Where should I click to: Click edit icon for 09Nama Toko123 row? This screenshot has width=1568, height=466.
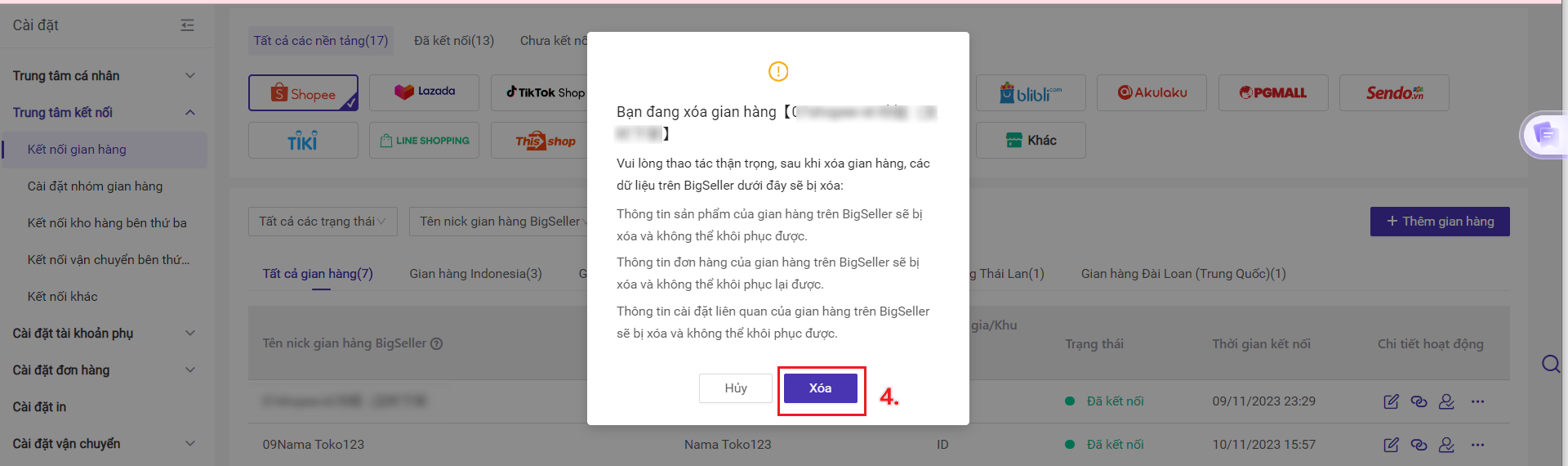click(x=1392, y=445)
